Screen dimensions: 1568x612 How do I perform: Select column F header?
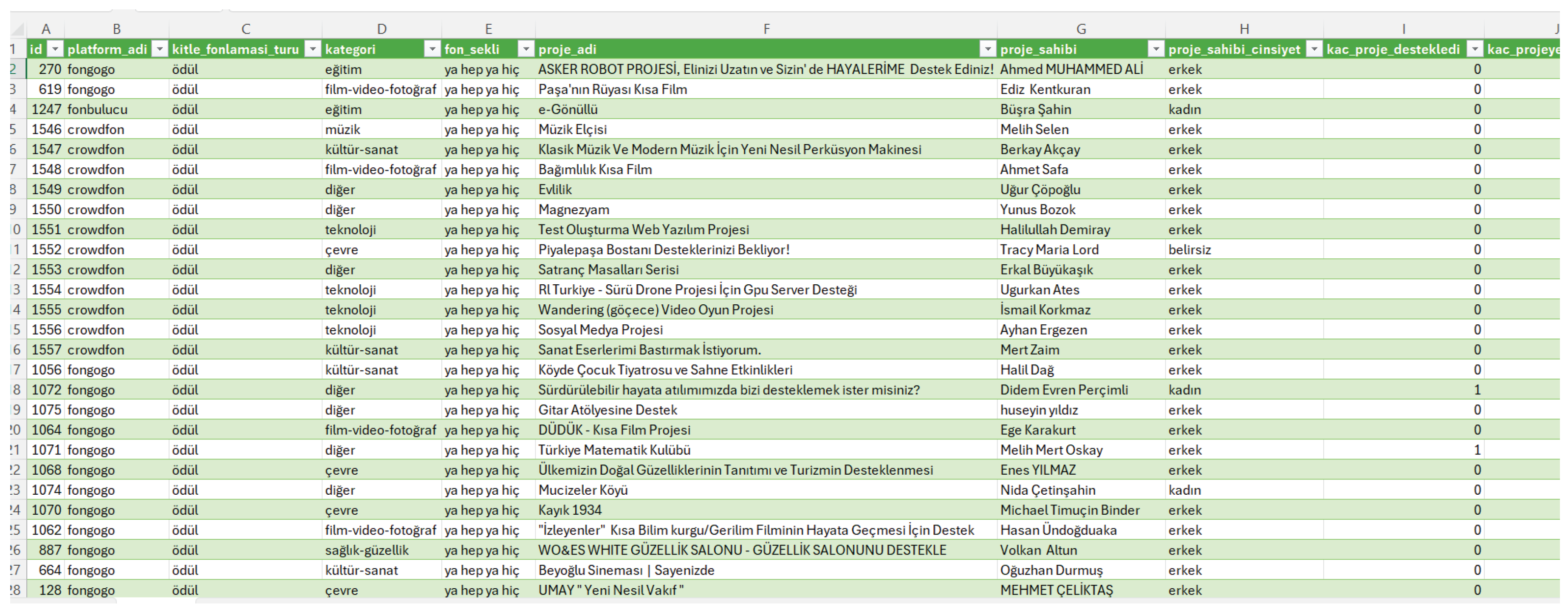pos(766,29)
